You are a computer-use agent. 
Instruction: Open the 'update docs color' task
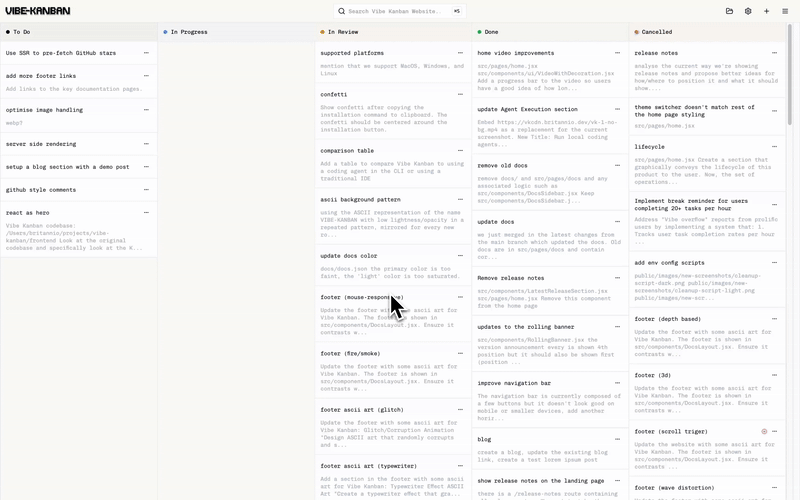click(x=393, y=266)
